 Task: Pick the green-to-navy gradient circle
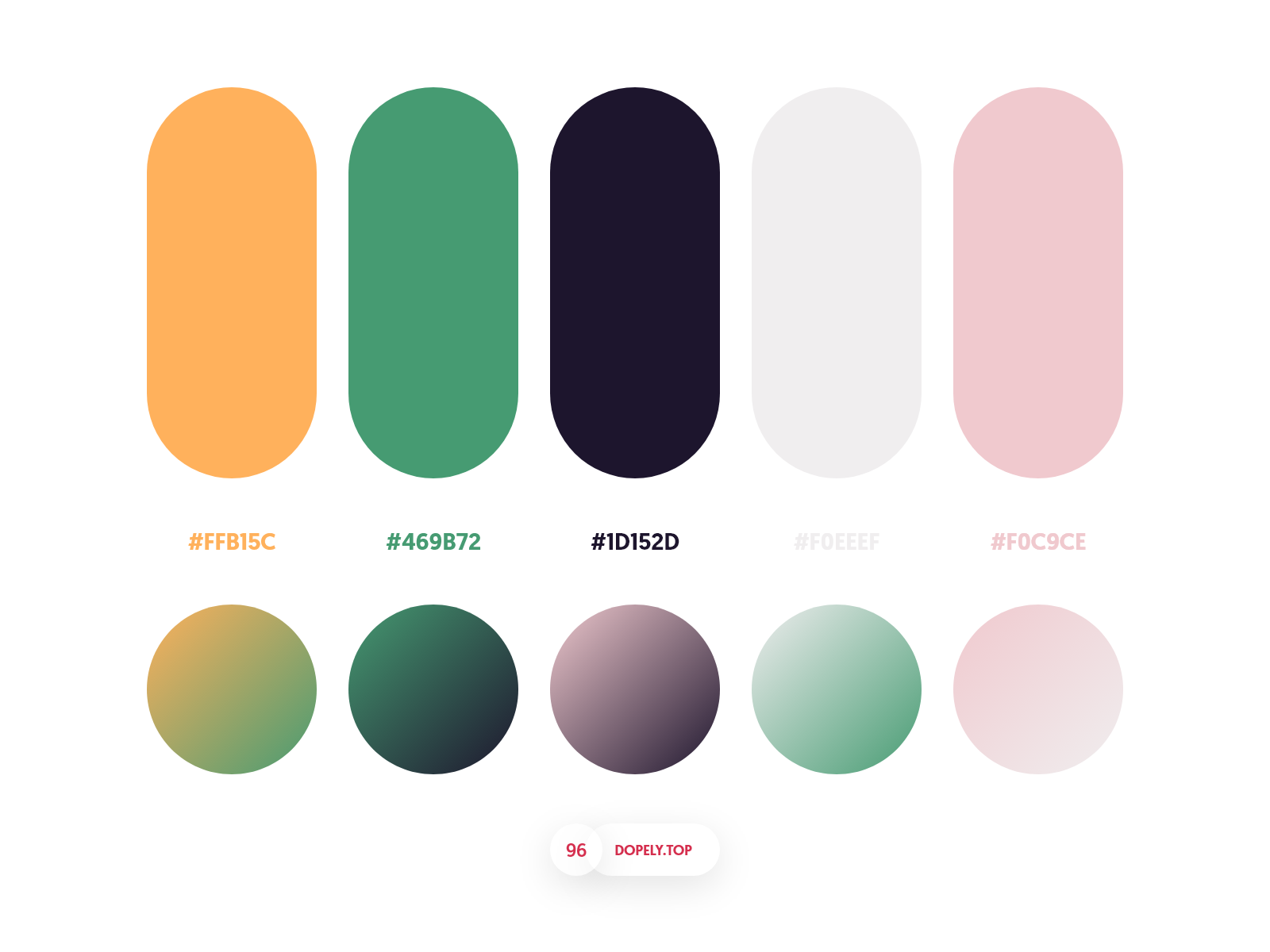pos(433,689)
